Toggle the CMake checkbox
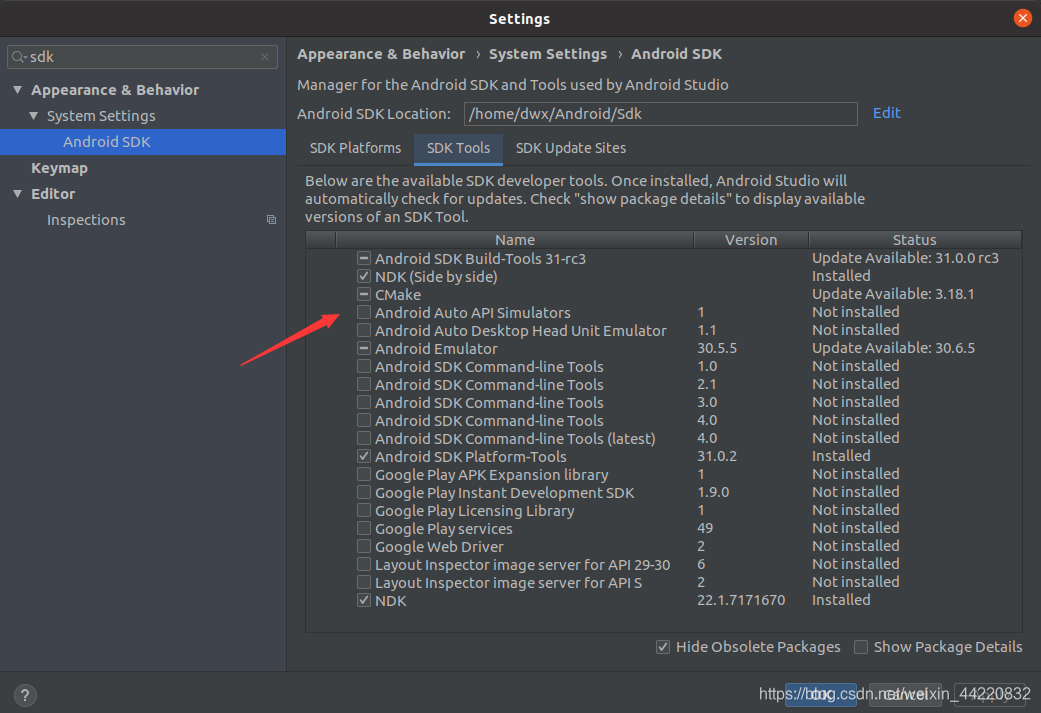This screenshot has width=1041, height=713. point(364,294)
